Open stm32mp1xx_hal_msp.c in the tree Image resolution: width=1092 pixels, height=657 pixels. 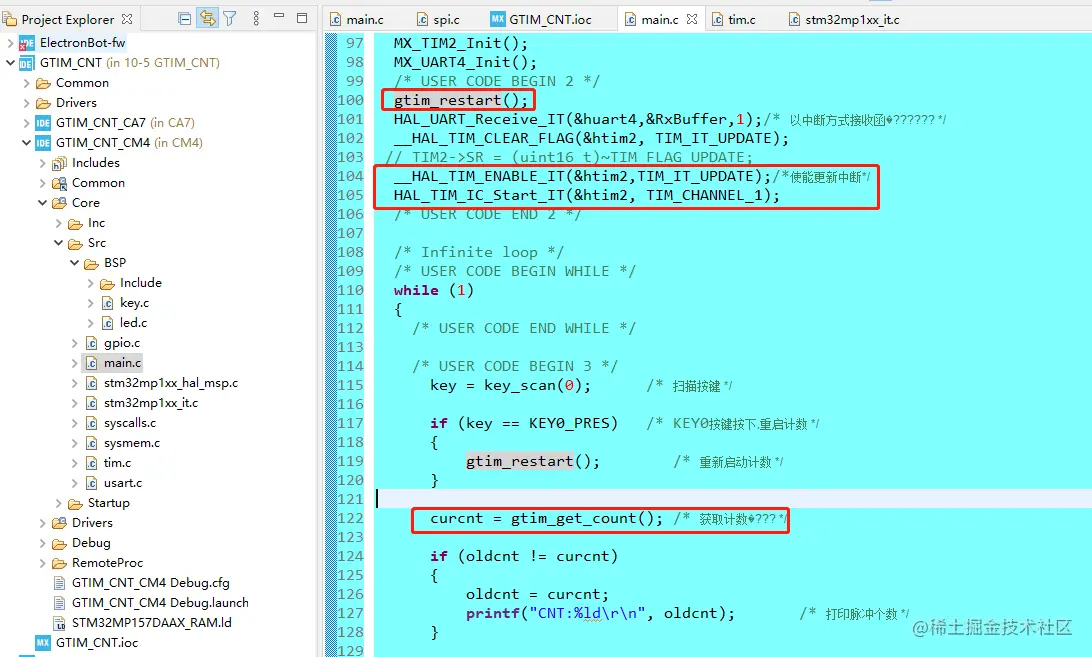point(171,383)
